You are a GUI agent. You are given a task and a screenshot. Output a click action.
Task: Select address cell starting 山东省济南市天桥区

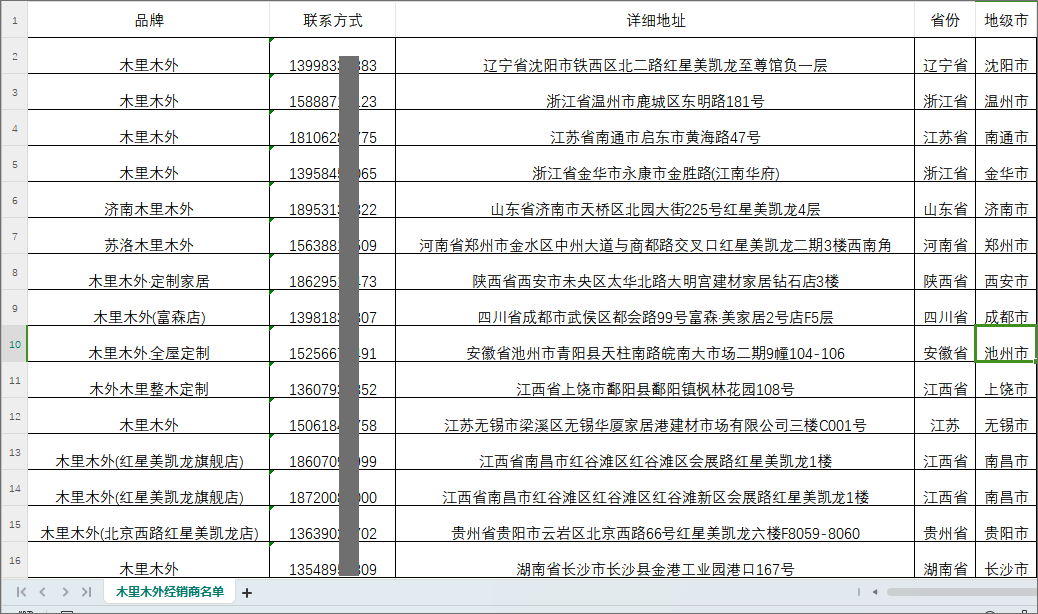tap(655, 200)
